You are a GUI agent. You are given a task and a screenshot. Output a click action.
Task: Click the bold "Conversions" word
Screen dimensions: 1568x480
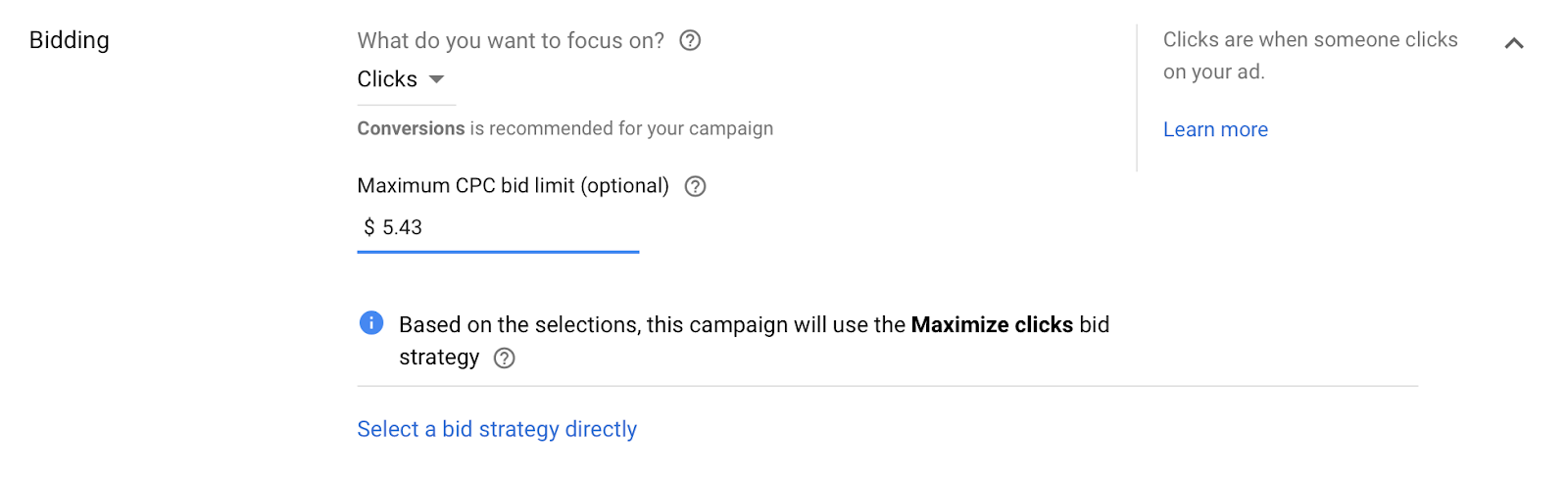(411, 128)
